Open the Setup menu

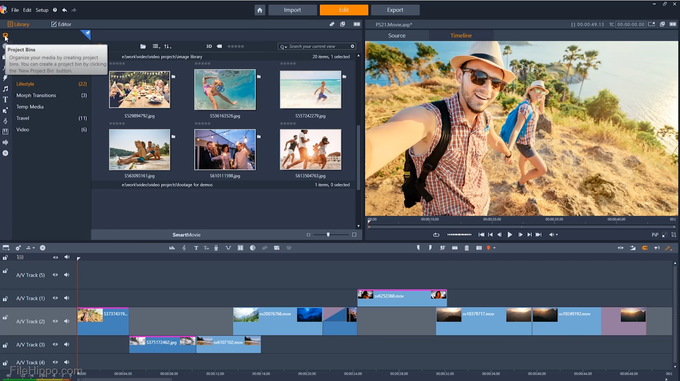(x=42, y=10)
